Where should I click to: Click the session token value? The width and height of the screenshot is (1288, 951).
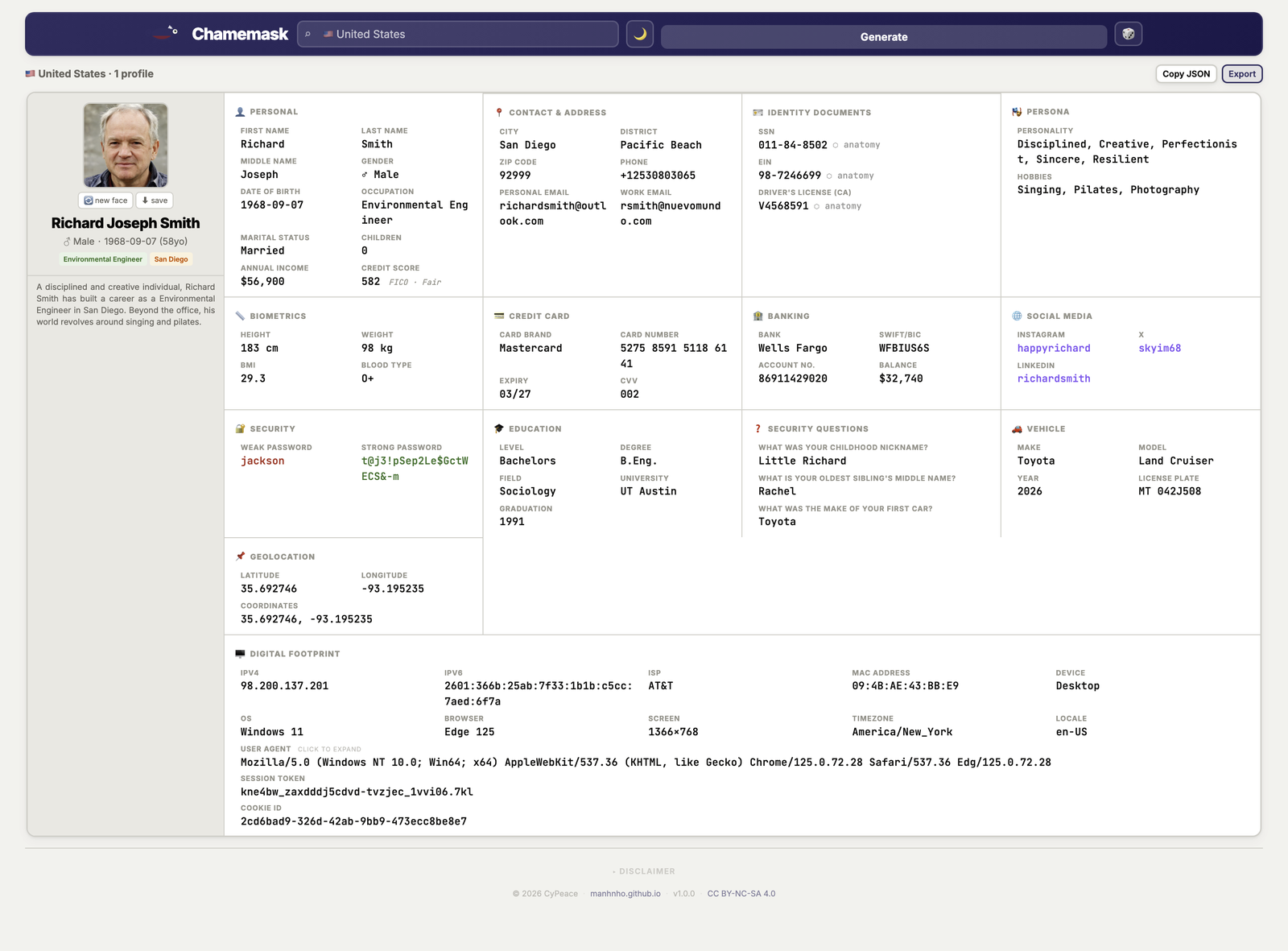point(357,792)
